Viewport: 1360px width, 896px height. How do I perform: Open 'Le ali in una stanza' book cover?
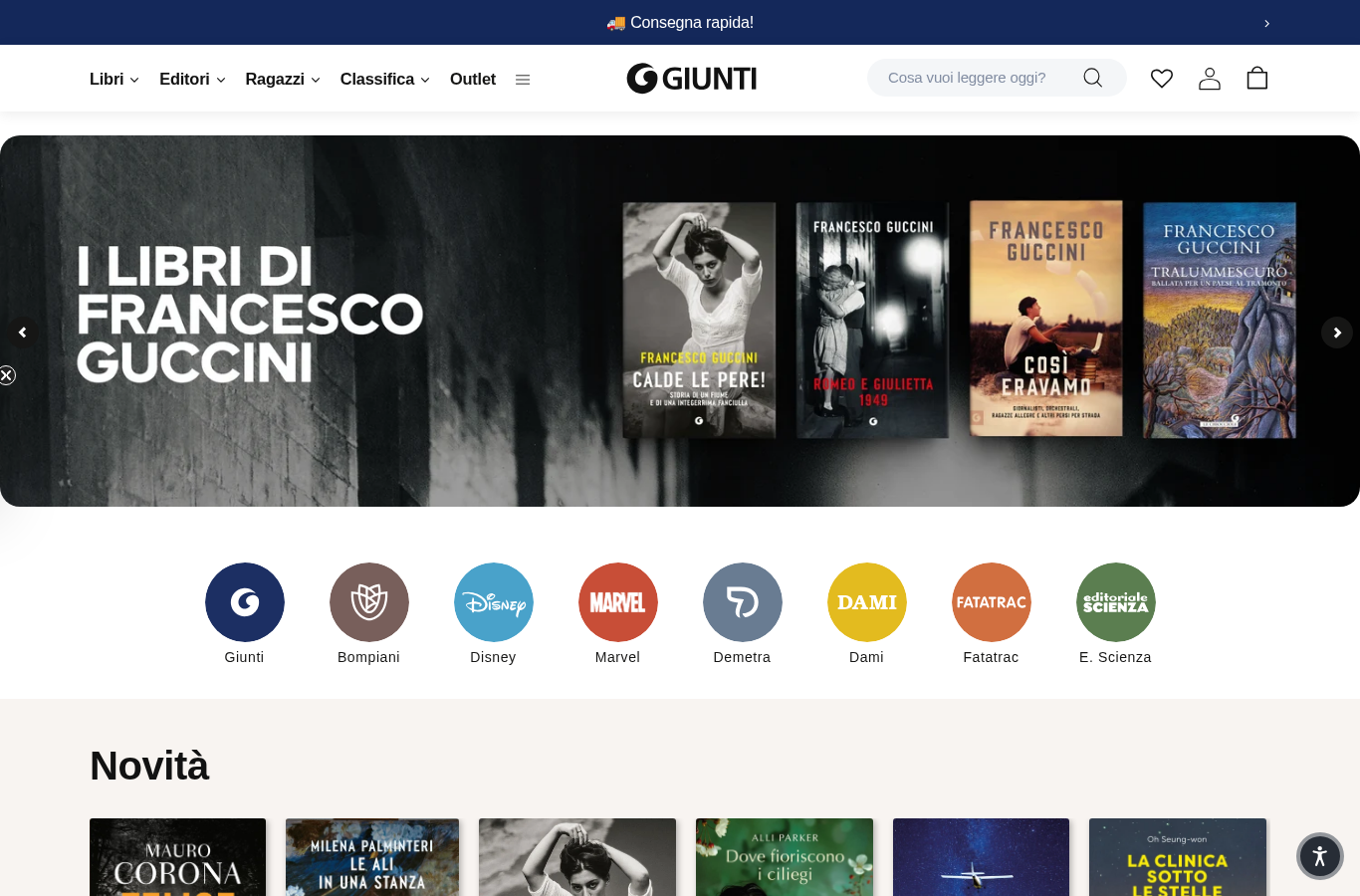(x=372, y=857)
